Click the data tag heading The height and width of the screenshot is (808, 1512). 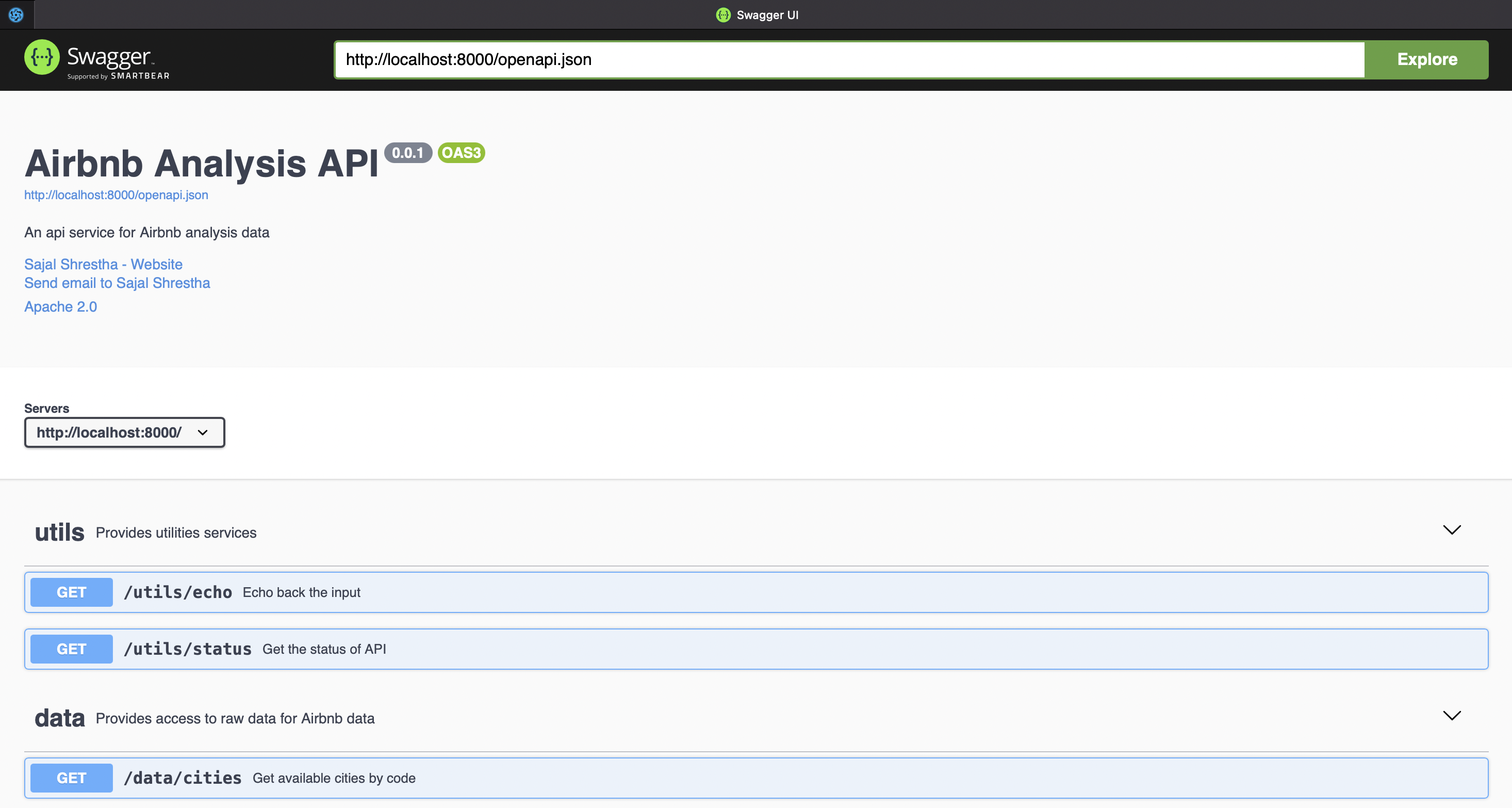[x=59, y=718]
